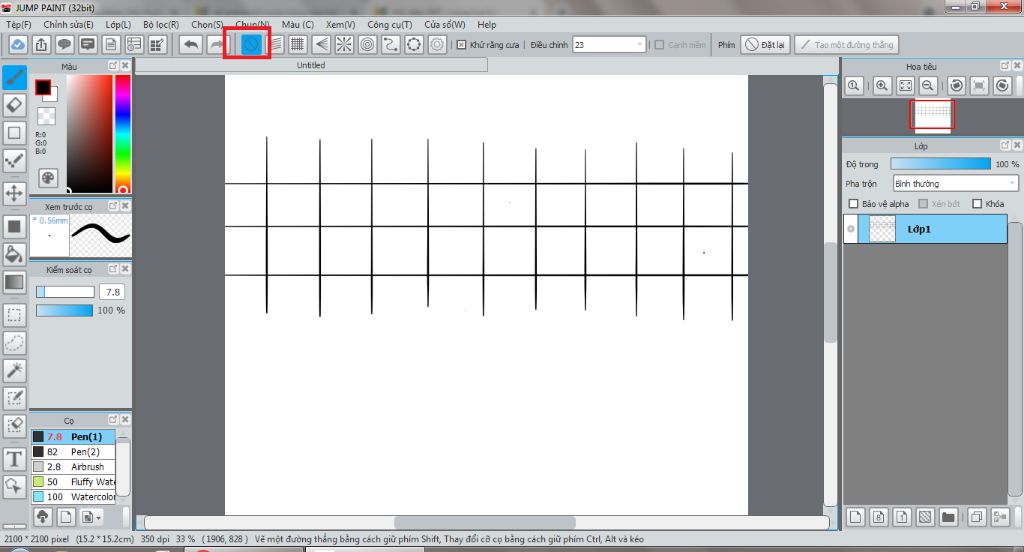Hide Lớp1 layer visibility dot
The height and width of the screenshot is (552, 1024).
pyautogui.click(x=850, y=229)
